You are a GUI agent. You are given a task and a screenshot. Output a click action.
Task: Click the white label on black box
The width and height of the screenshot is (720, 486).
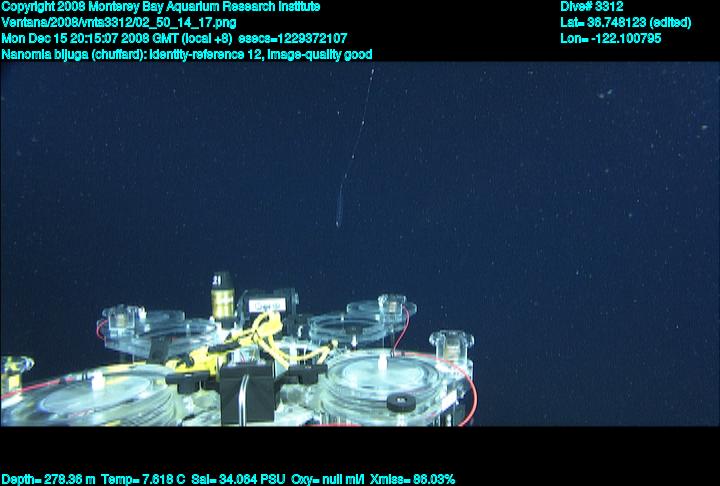[x=265, y=301]
